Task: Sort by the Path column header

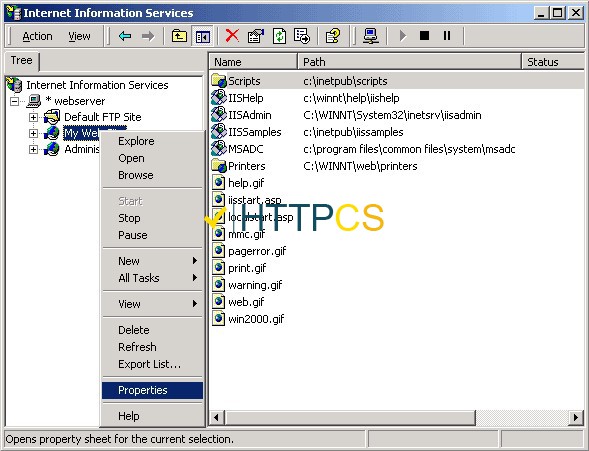Action: click(x=409, y=62)
